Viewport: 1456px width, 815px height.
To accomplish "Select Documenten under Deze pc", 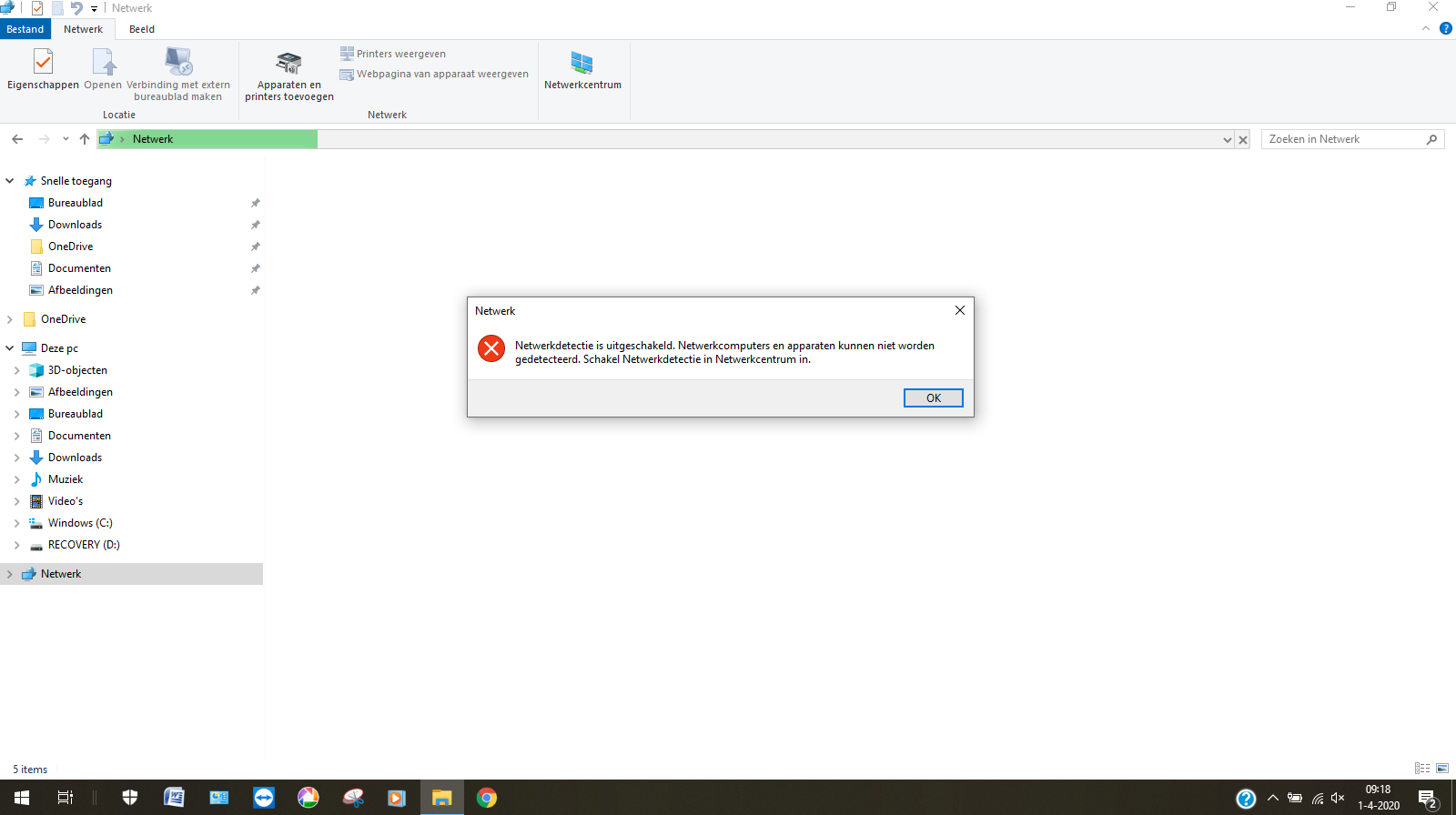I will coord(79,436).
